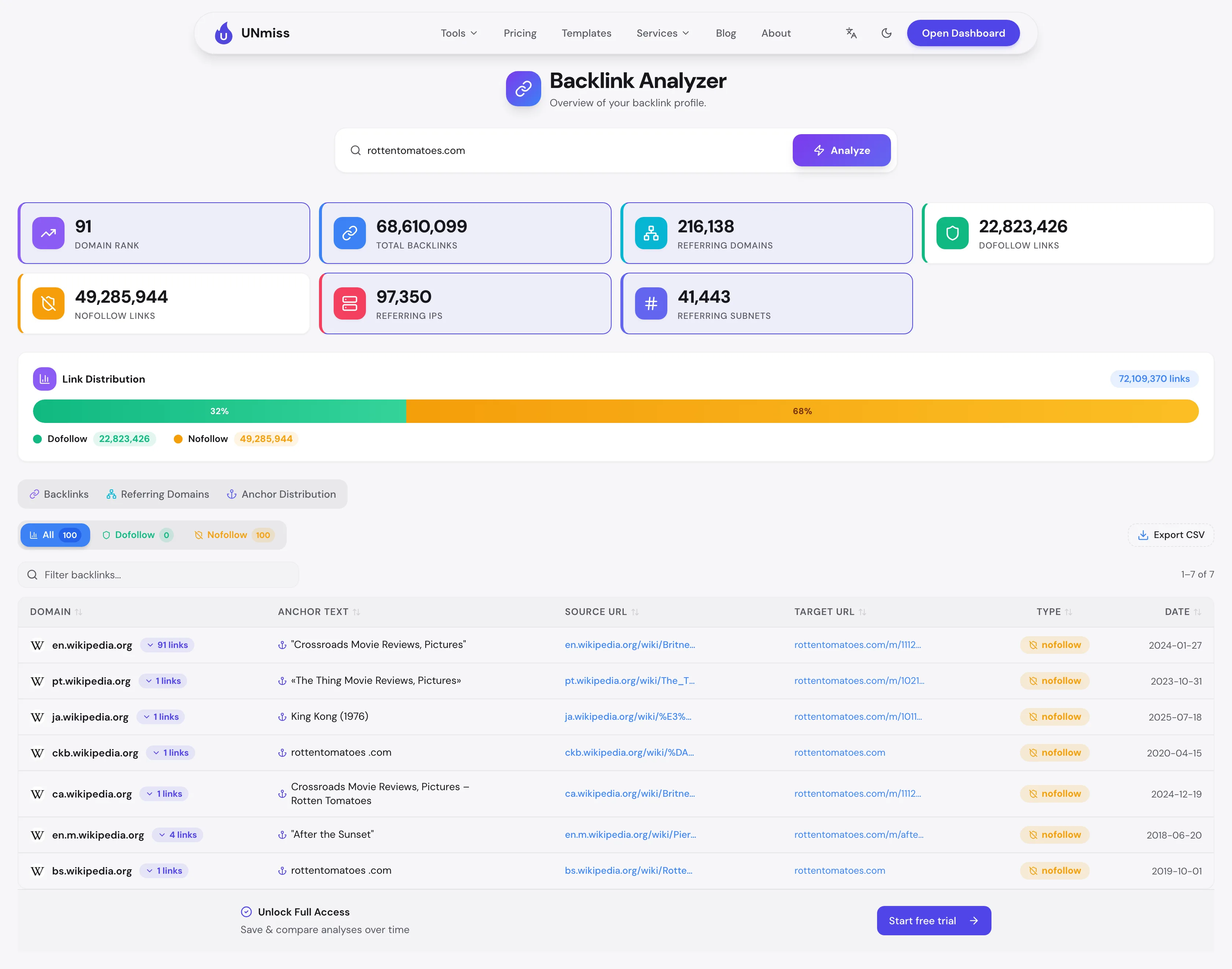Select the Nofollow 100 filter
This screenshot has height=969, width=1232.
[x=234, y=535]
